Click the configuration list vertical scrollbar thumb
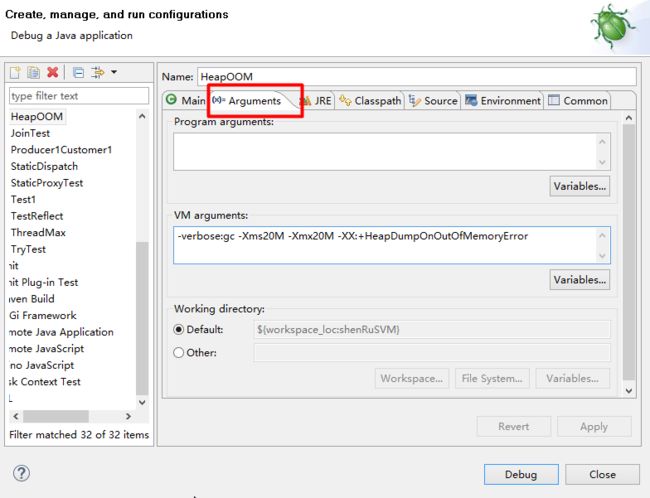 [142, 318]
